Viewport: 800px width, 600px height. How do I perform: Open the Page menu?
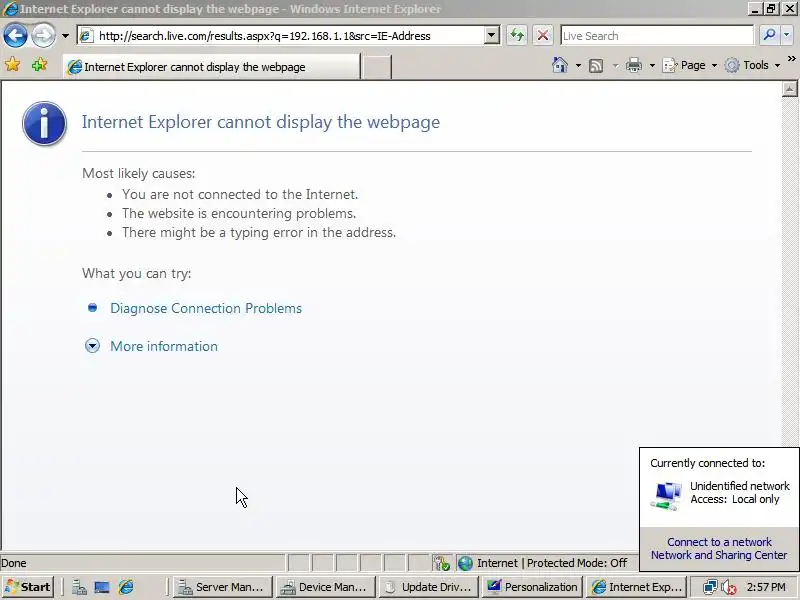point(689,65)
